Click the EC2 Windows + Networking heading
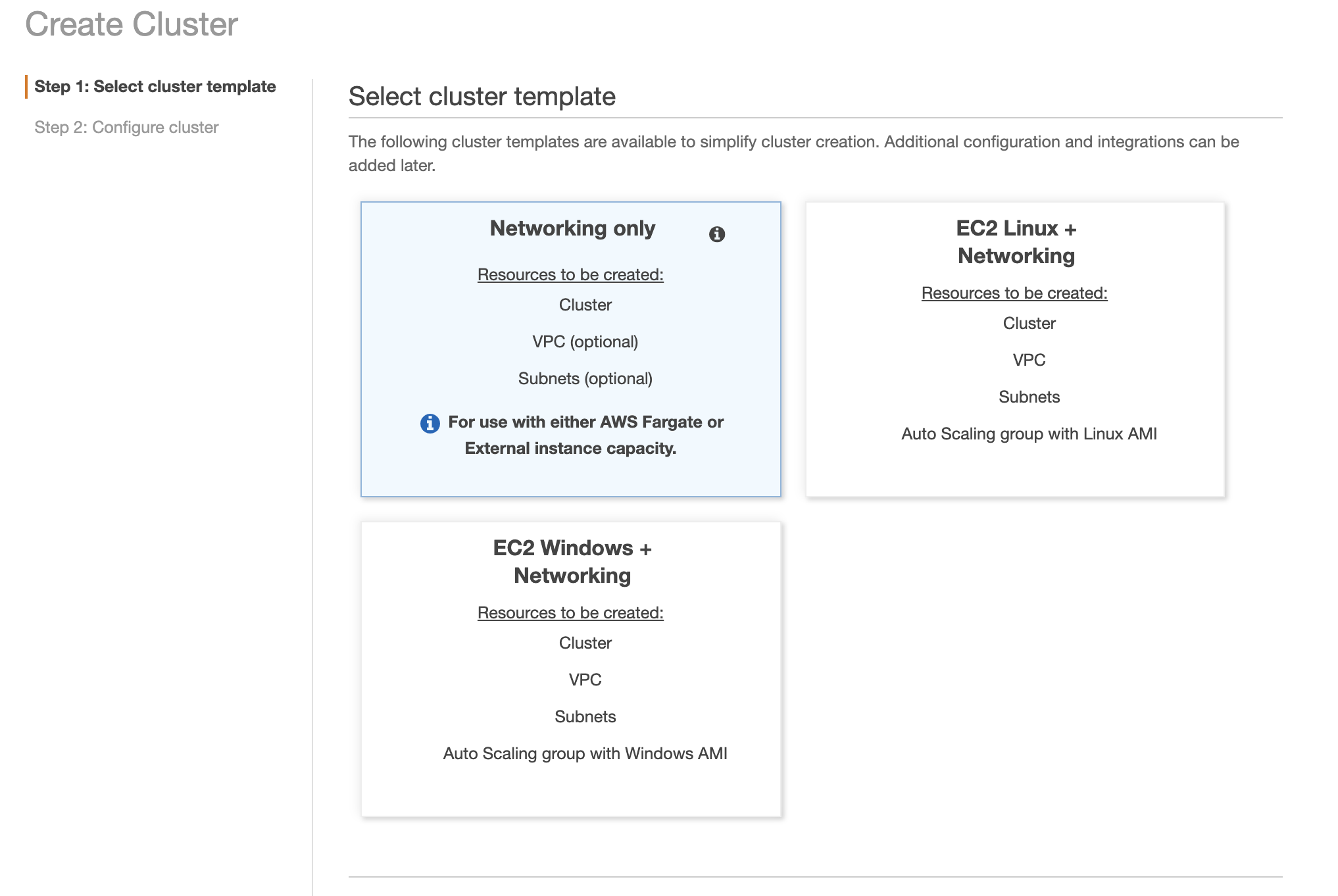Image resolution: width=1338 pixels, height=896 pixels. (572, 561)
